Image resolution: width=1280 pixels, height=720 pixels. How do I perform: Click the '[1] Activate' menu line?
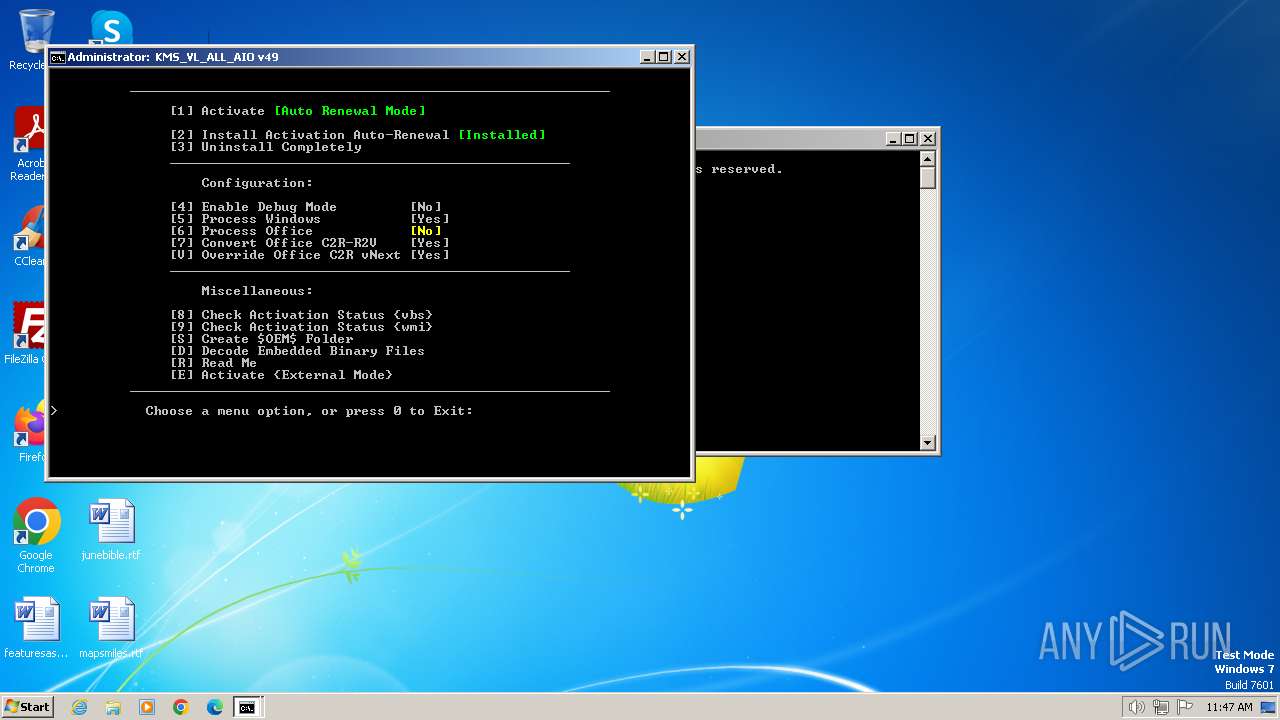click(298, 111)
